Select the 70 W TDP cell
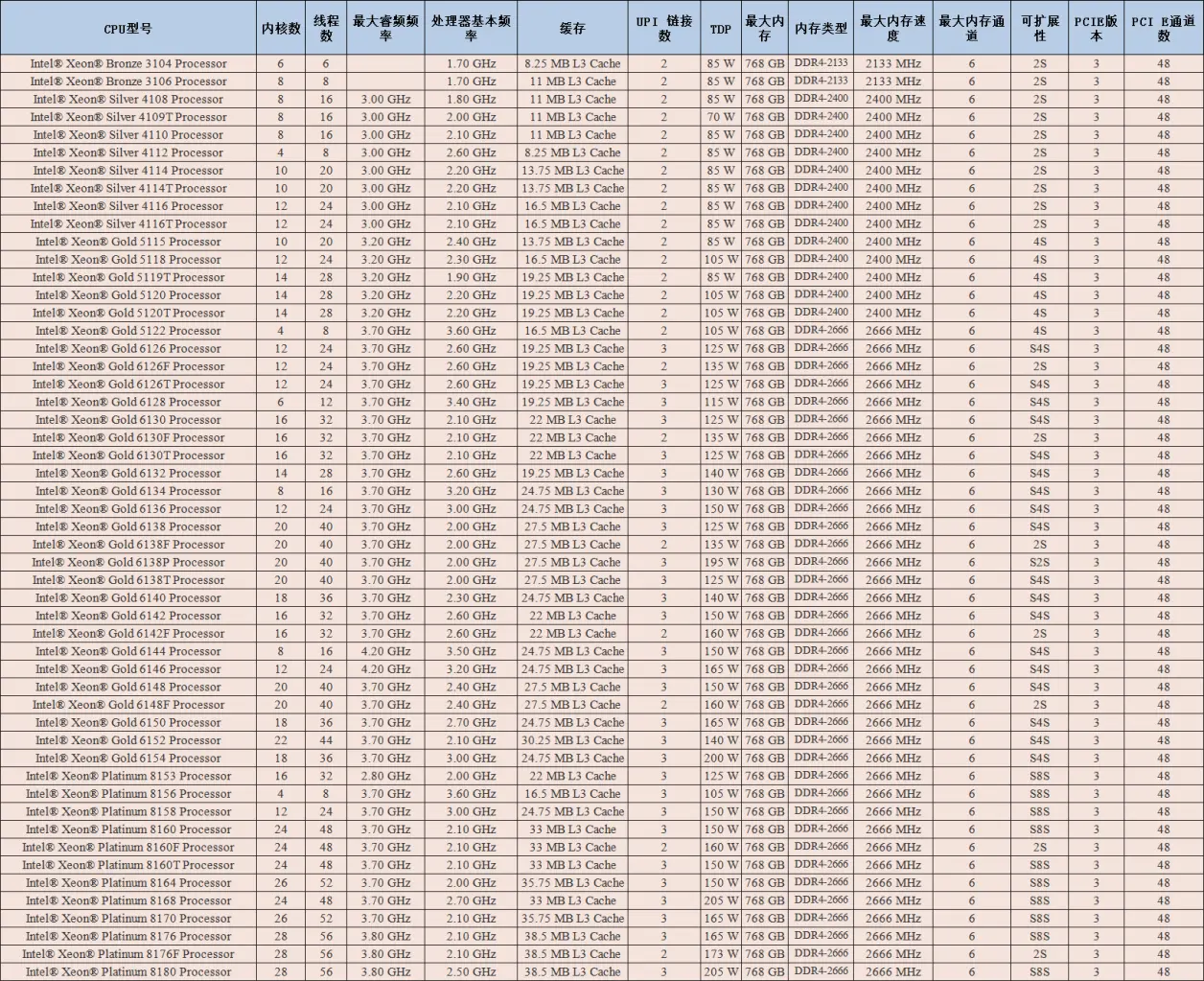 [x=721, y=117]
